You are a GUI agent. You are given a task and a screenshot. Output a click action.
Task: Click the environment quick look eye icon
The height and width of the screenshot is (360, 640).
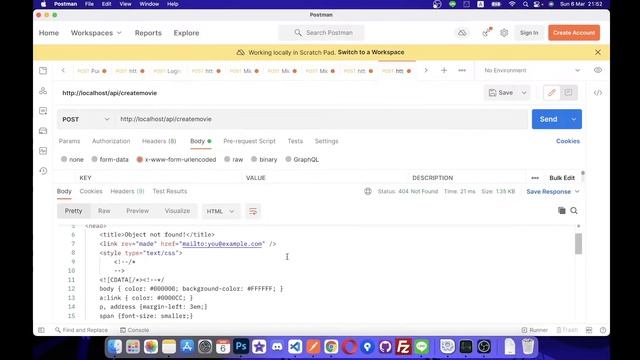[598, 70]
